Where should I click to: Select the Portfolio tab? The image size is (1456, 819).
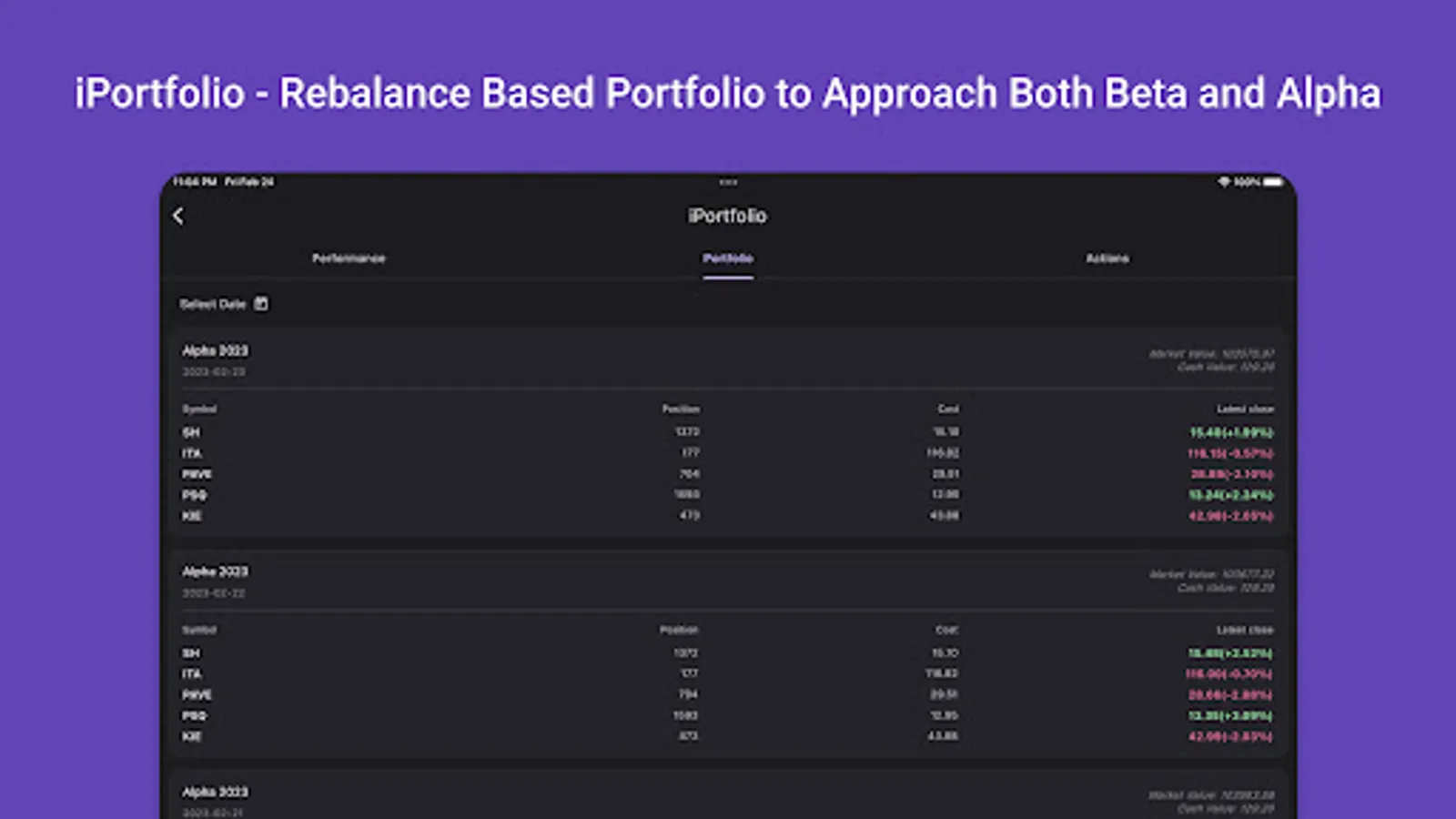pos(727,258)
